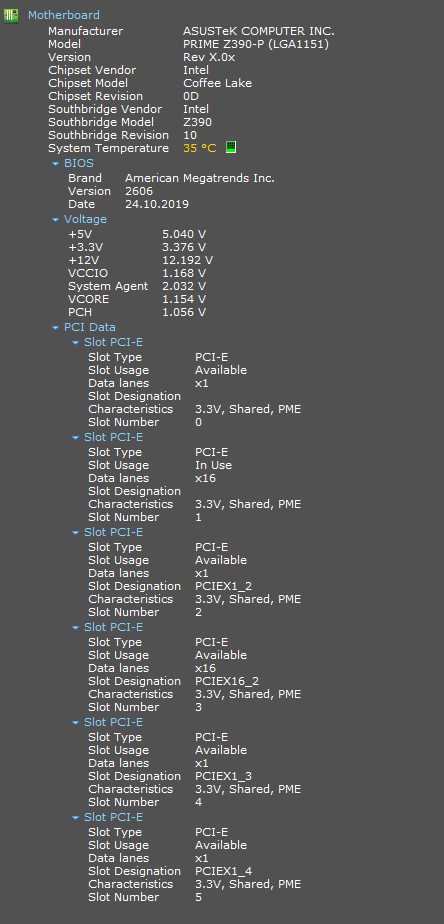Viewport: 444px width, 924px height.
Task: Click the green System Temperature indicator icon
Action: 231,147
